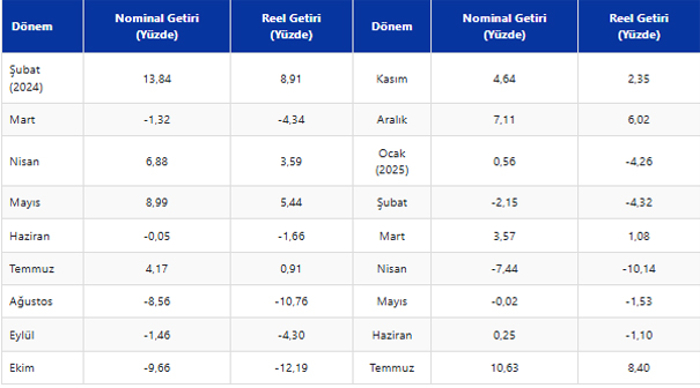Select the 13,84 nominal value cell
This screenshot has width=700, height=388.
157,79
